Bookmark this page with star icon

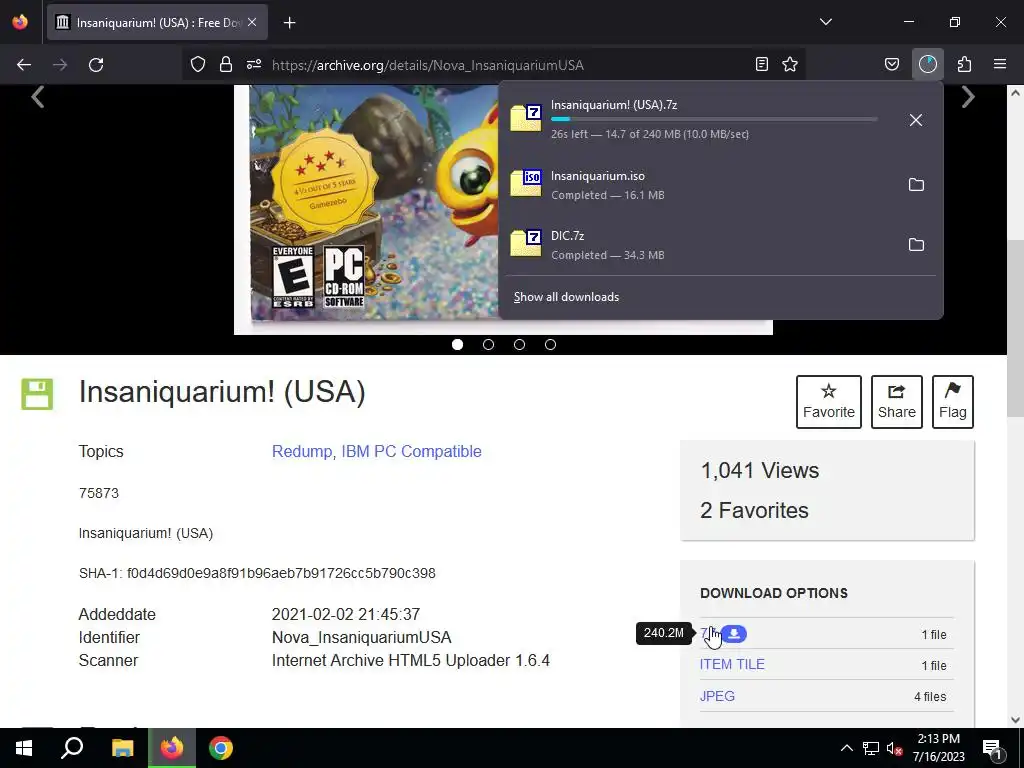pos(790,64)
